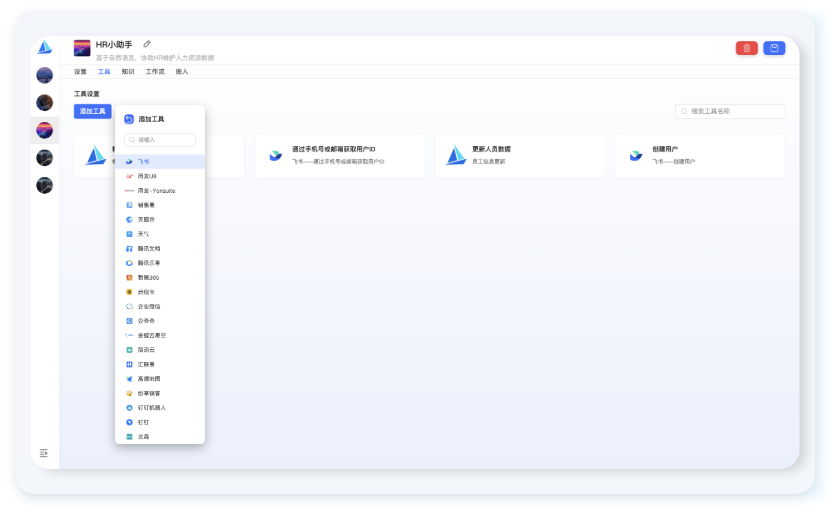This screenshot has height=513, width=838.
Task: Switch to the 设置 tab
Action: [x=80, y=72]
